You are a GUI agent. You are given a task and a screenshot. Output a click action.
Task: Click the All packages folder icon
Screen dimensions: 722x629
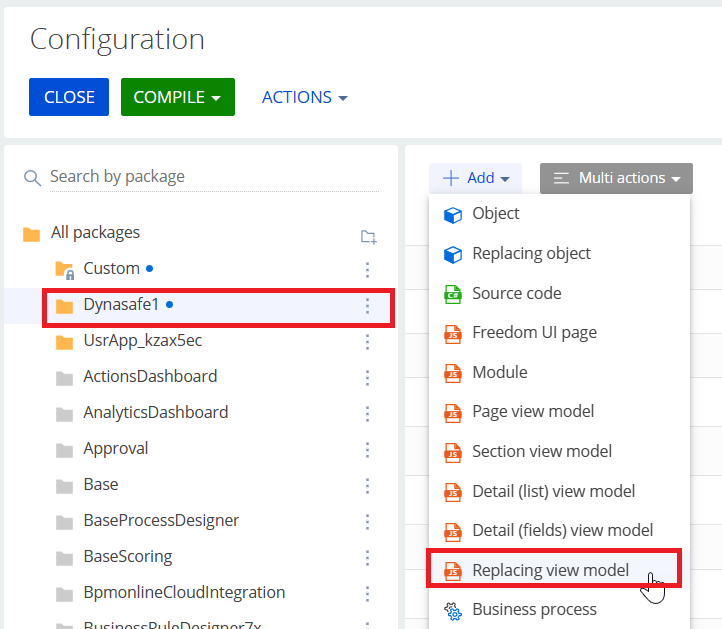coord(31,233)
